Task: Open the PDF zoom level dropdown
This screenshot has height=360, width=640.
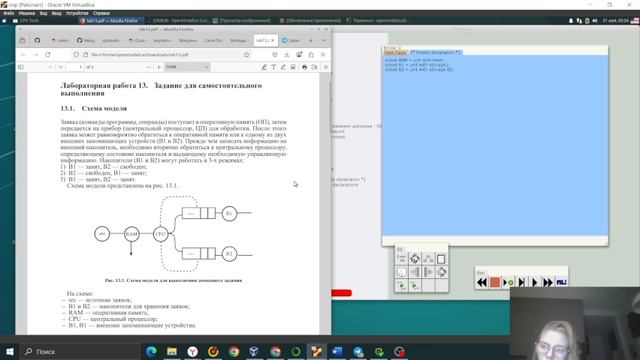Action: [187, 67]
